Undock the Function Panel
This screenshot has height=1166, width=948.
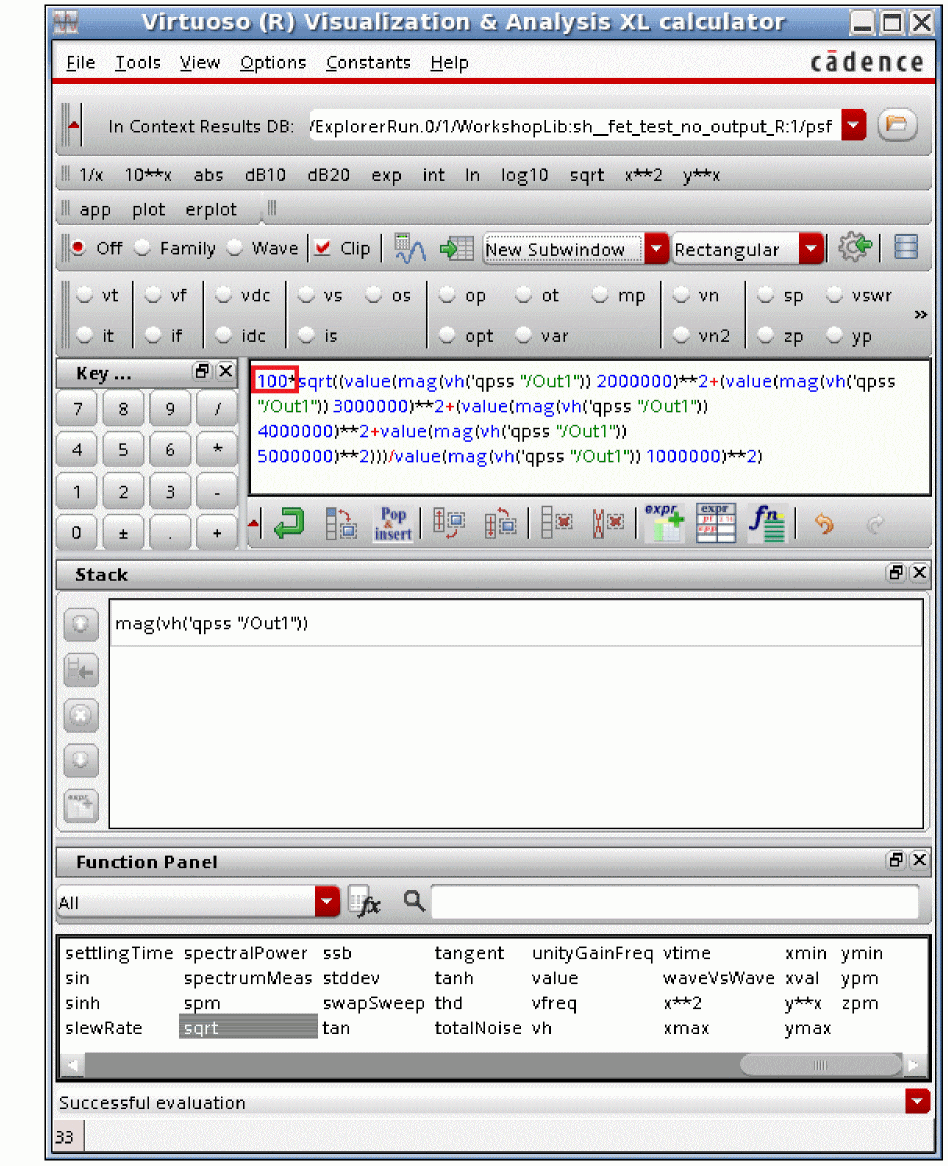[896, 860]
